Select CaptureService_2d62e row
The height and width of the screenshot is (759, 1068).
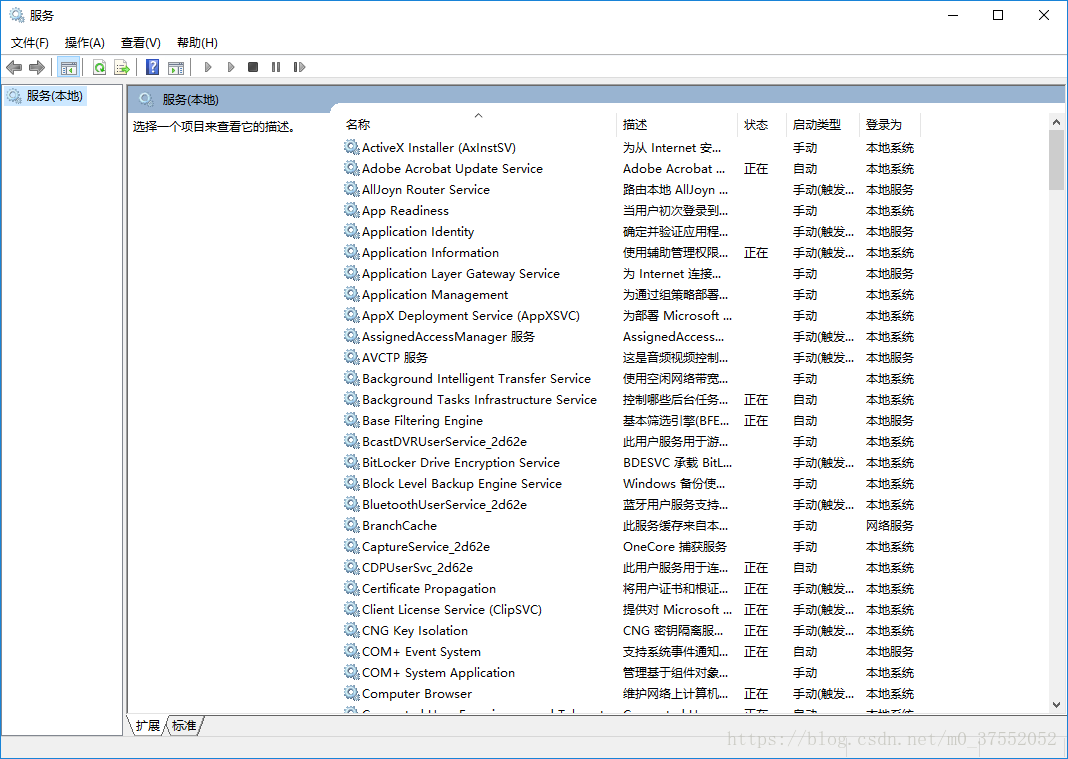(426, 546)
